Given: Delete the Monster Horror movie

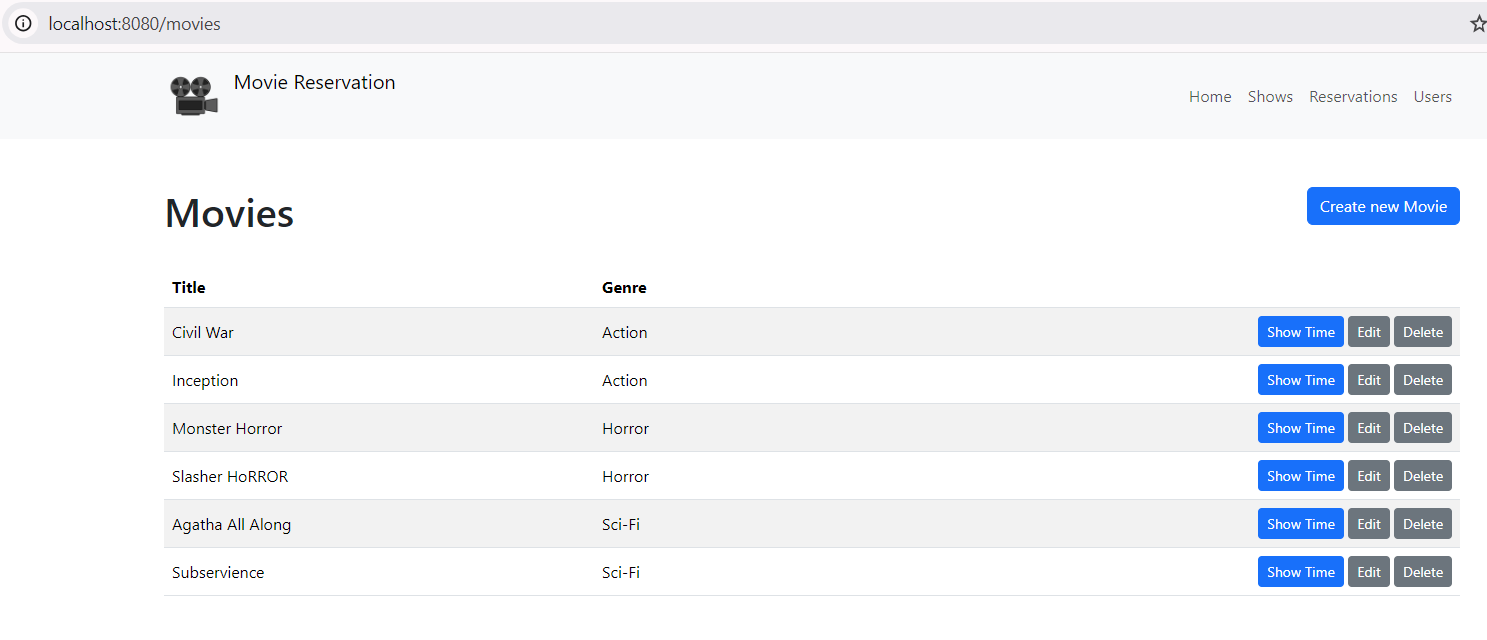Looking at the screenshot, I should click(1422, 428).
